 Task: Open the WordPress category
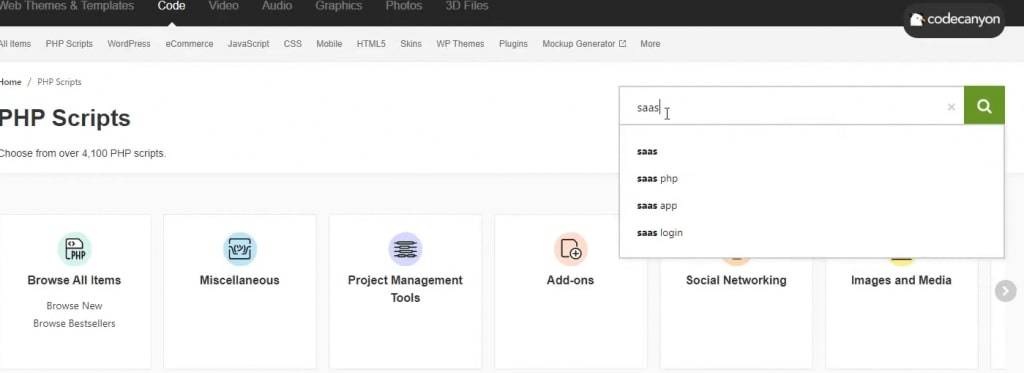point(129,44)
